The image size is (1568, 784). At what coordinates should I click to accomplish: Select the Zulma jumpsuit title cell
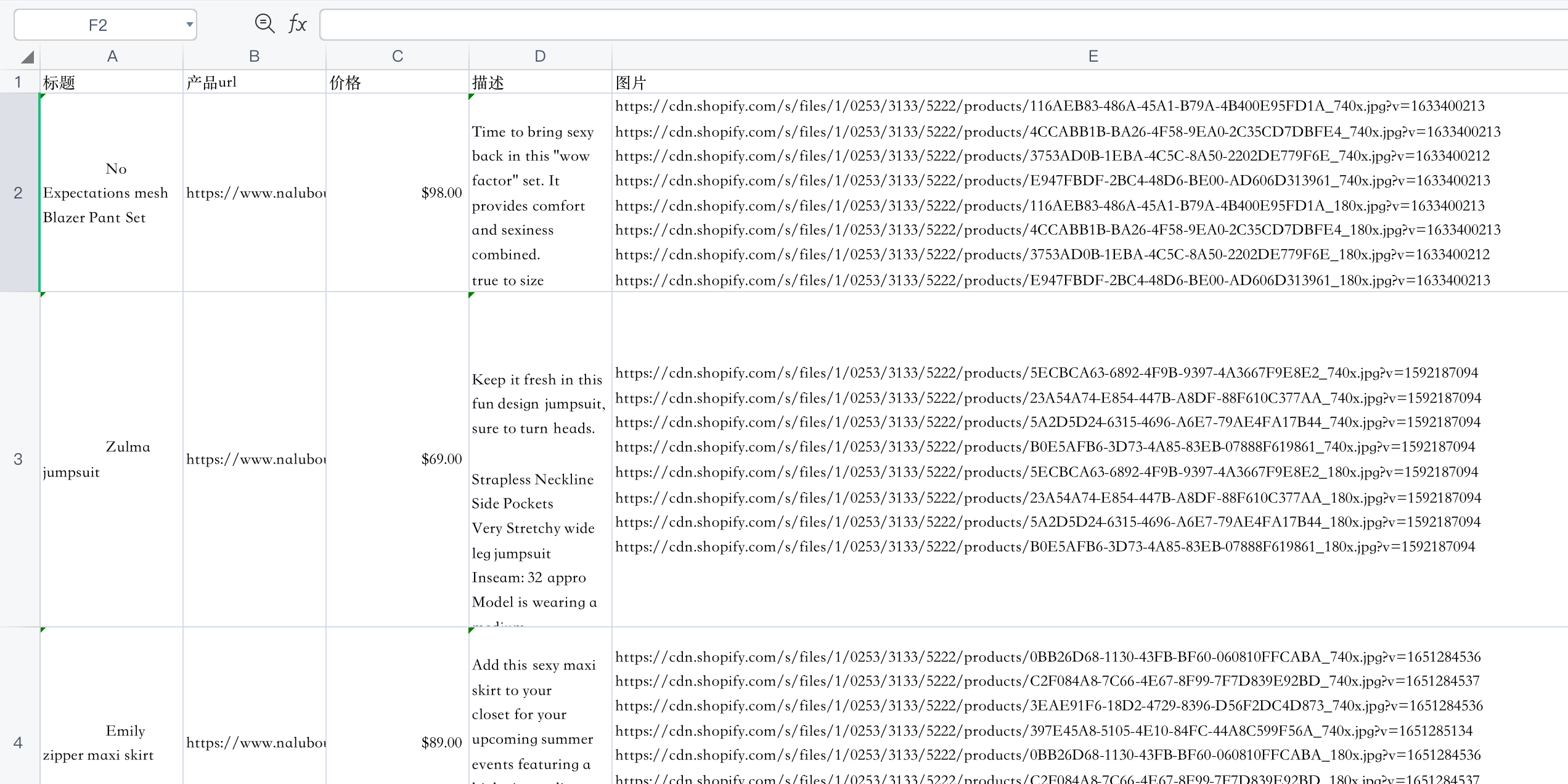(x=112, y=459)
